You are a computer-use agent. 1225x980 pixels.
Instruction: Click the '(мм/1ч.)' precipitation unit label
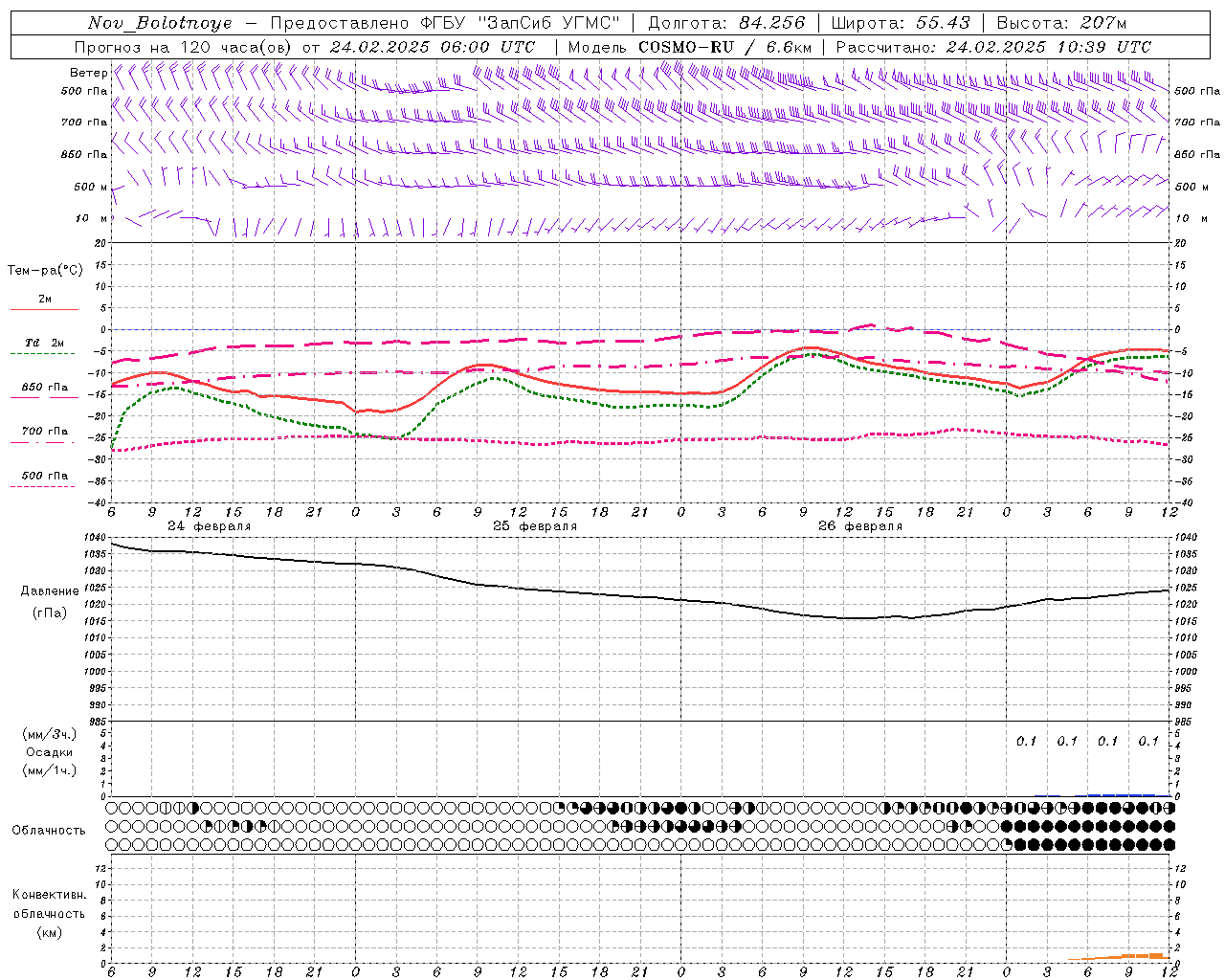point(50,770)
